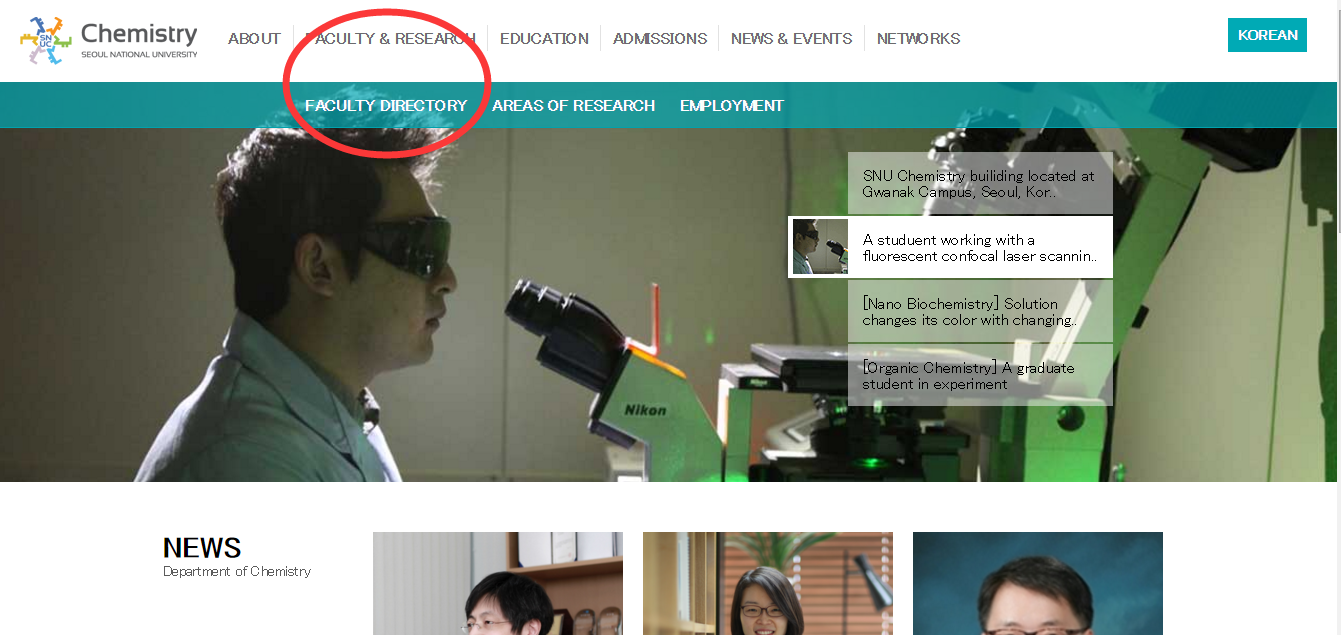Go to EMPLOYMENT submenu link
The width and height of the screenshot is (1341, 635).
coord(732,106)
